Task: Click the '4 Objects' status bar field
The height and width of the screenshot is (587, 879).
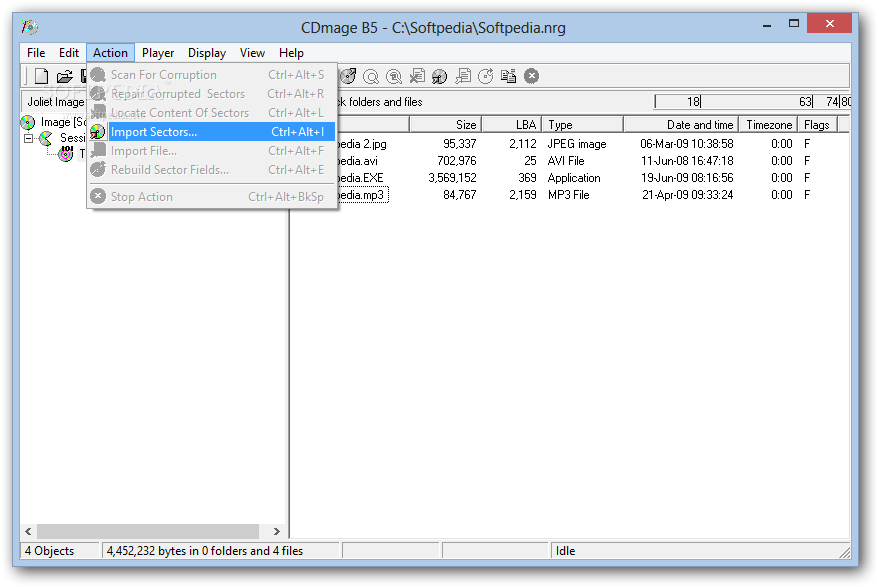Action: pos(59,551)
